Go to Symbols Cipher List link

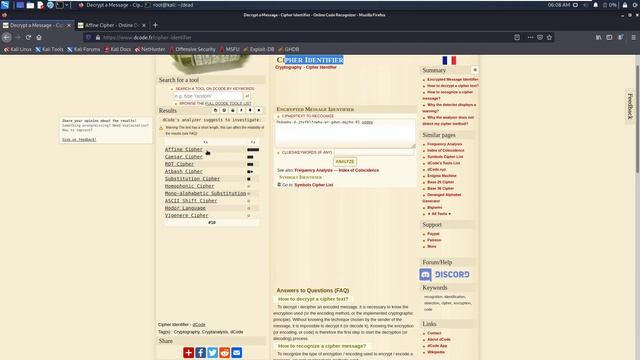pyautogui.click(x=313, y=185)
